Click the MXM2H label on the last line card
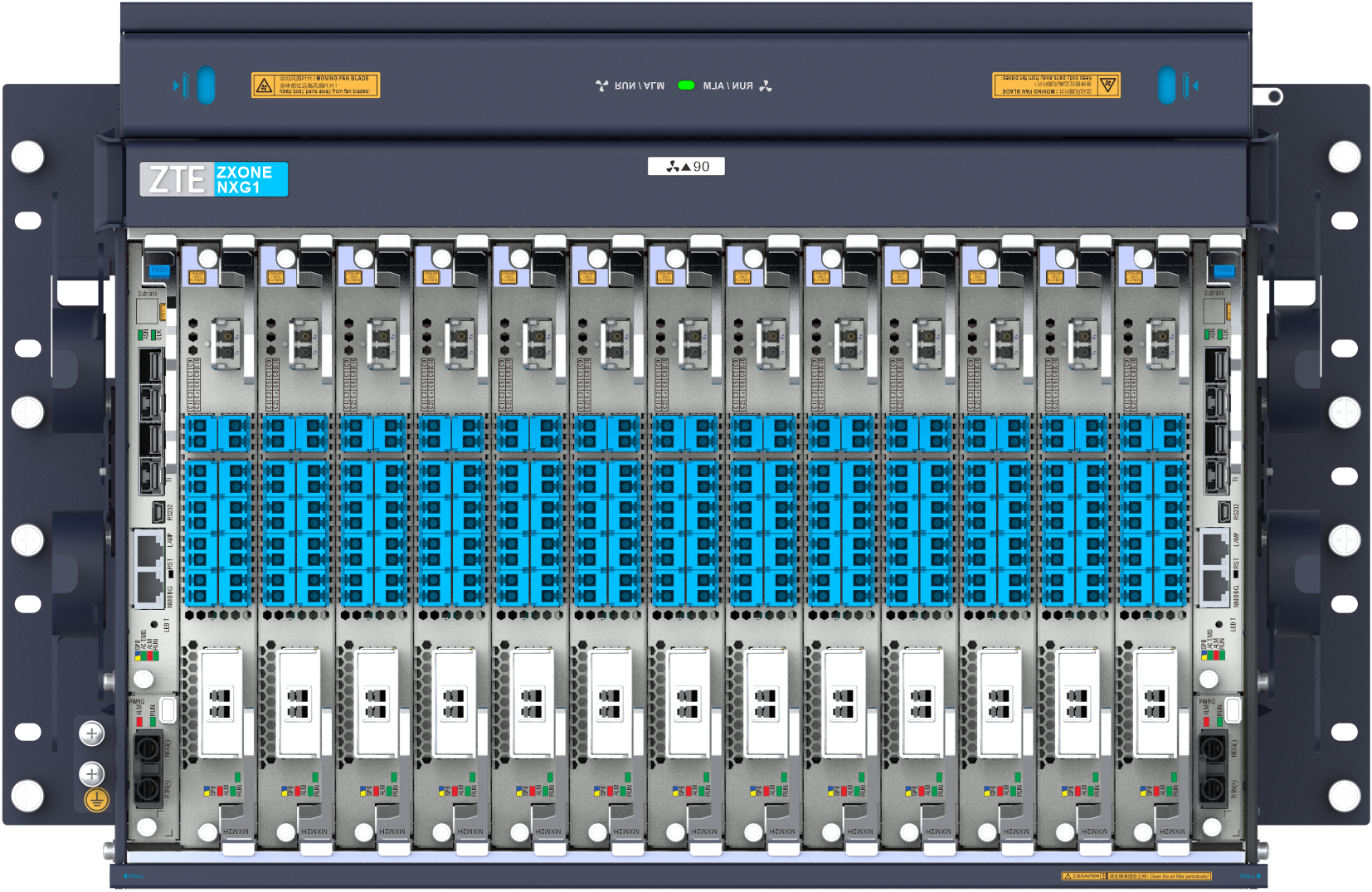Viewport: 1372px width, 892px height. point(1171,831)
